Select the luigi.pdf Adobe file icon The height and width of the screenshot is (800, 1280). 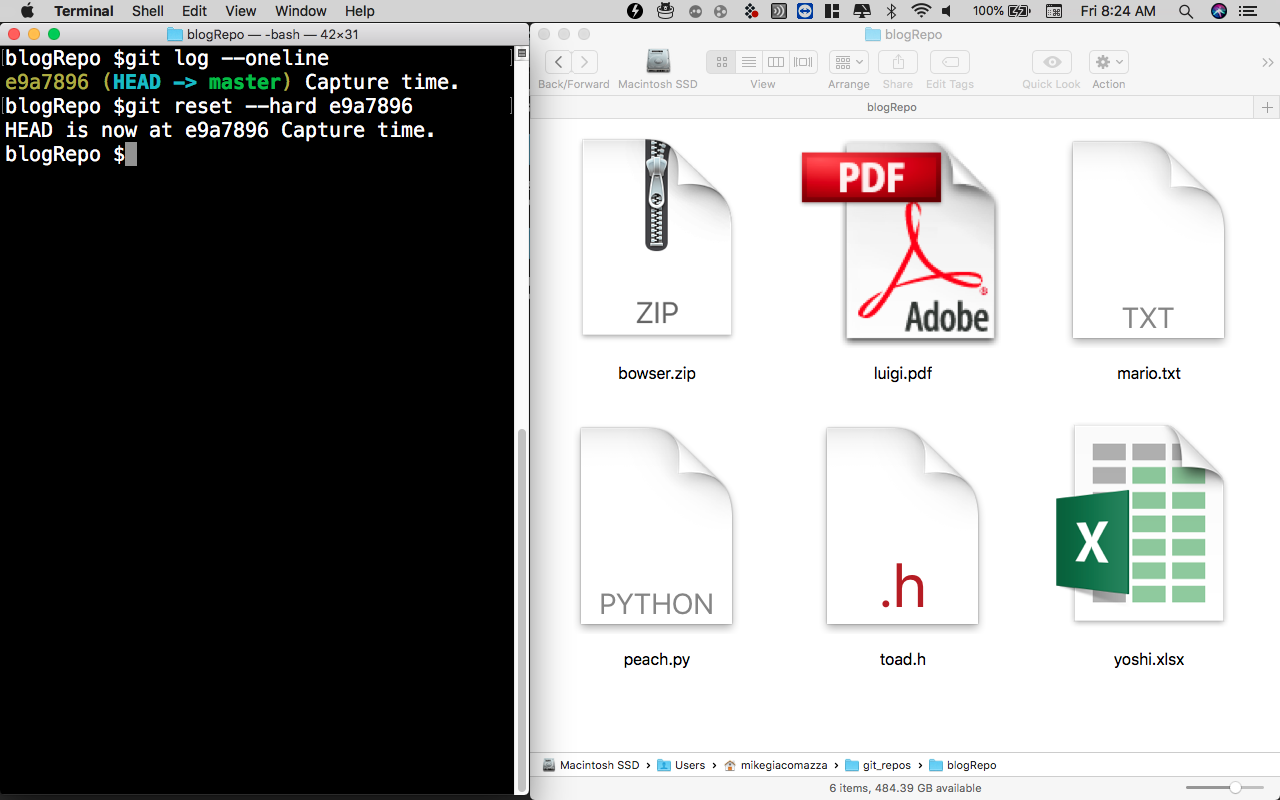point(902,242)
